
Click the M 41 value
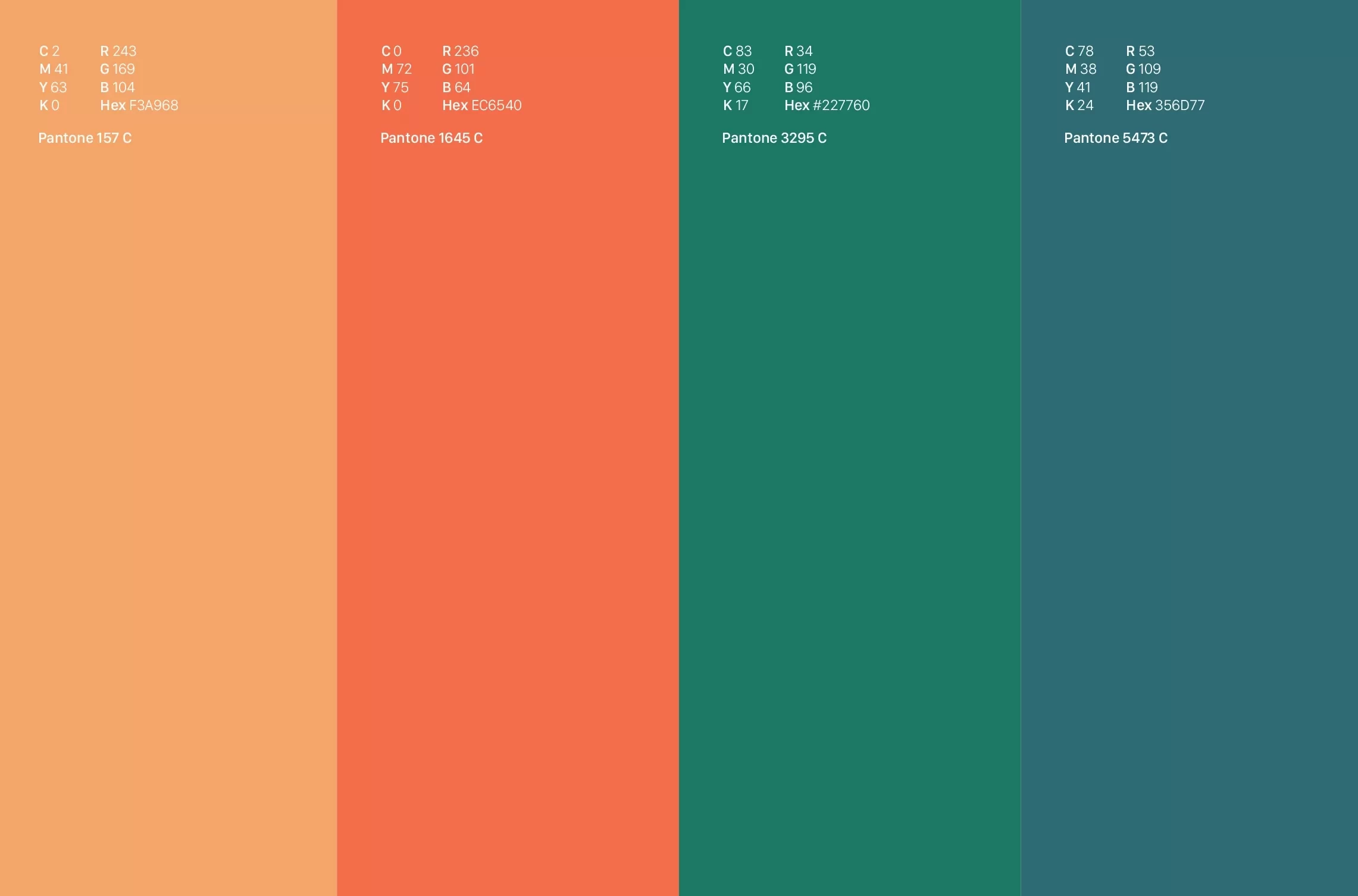click(x=54, y=69)
